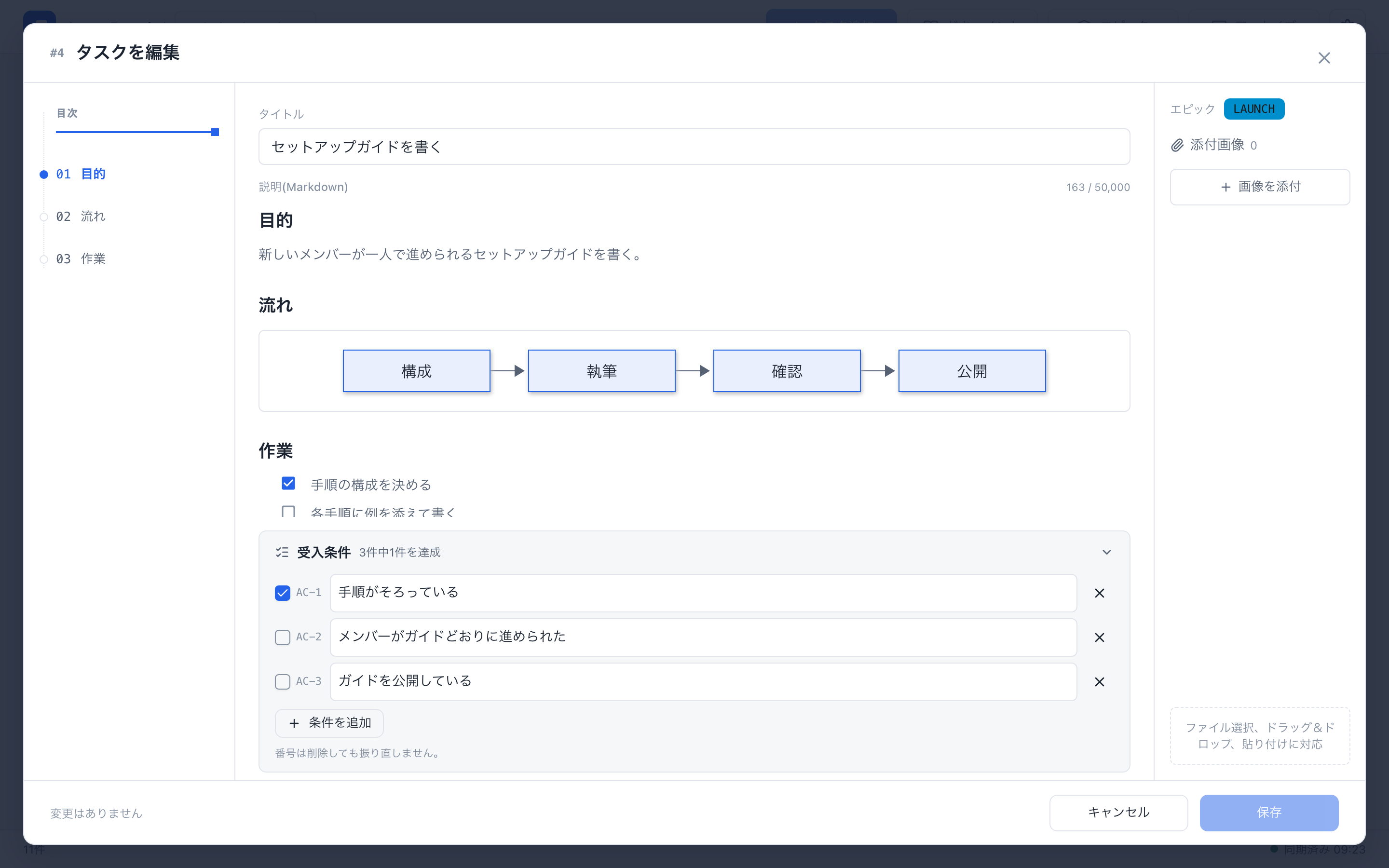This screenshot has width=1389, height=868.
Task: Click the character count 163 / 50,000
Action: tap(1098, 187)
